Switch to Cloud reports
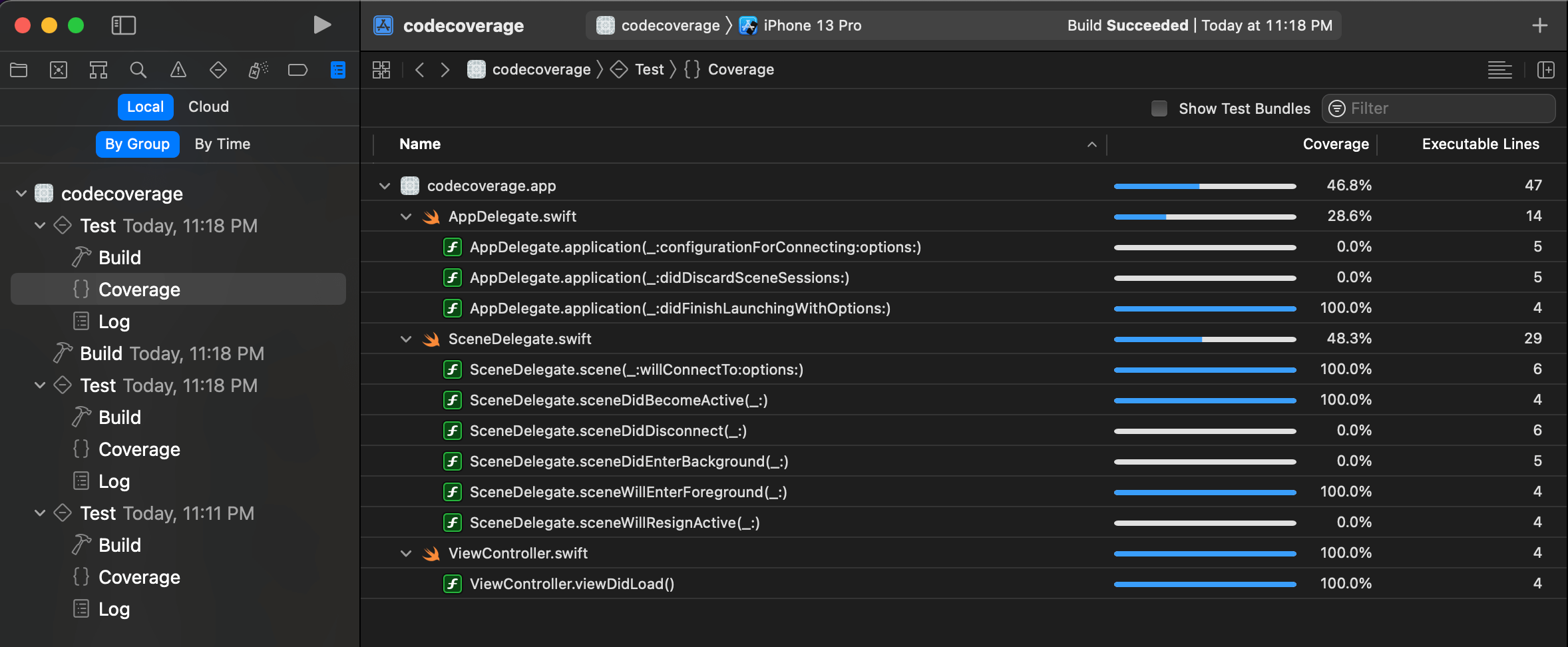Viewport: 1568px width, 647px height. pos(208,107)
